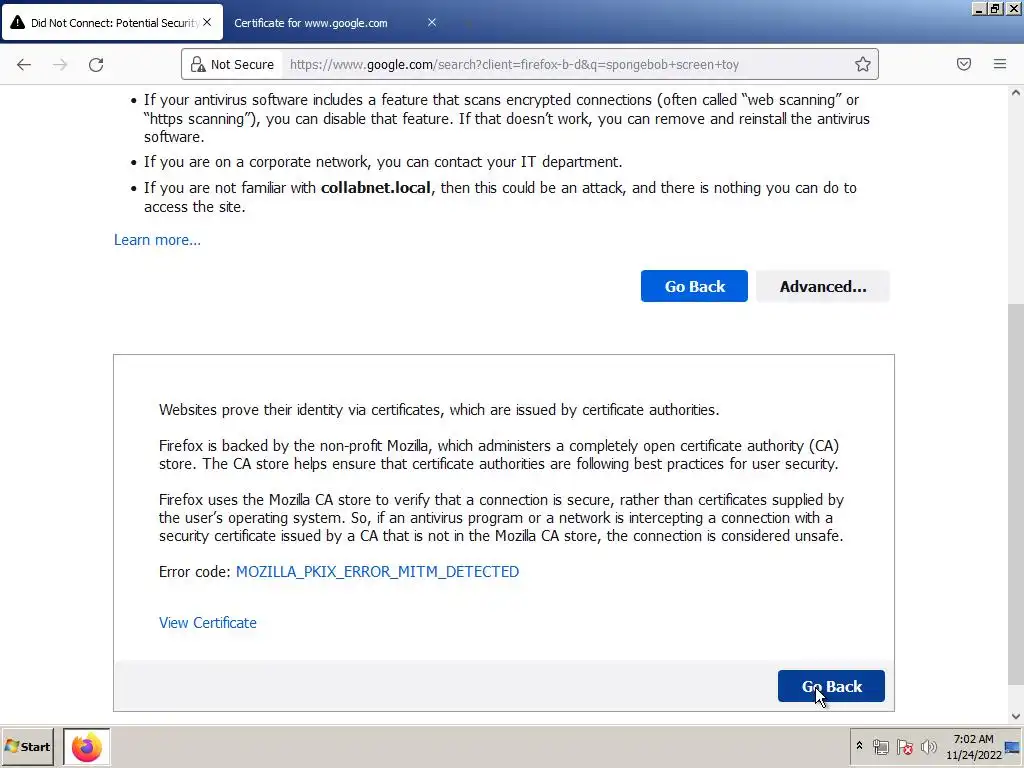Screen dimensions: 1024x768
Task: Open the Firefox hamburger menu
Action: point(1000,64)
